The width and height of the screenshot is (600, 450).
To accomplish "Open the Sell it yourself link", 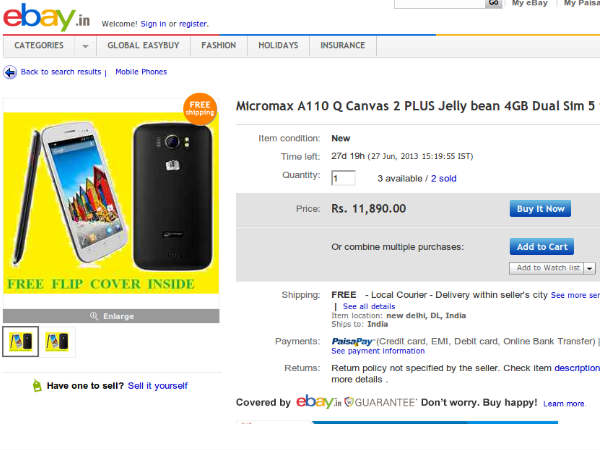I will click(157, 385).
